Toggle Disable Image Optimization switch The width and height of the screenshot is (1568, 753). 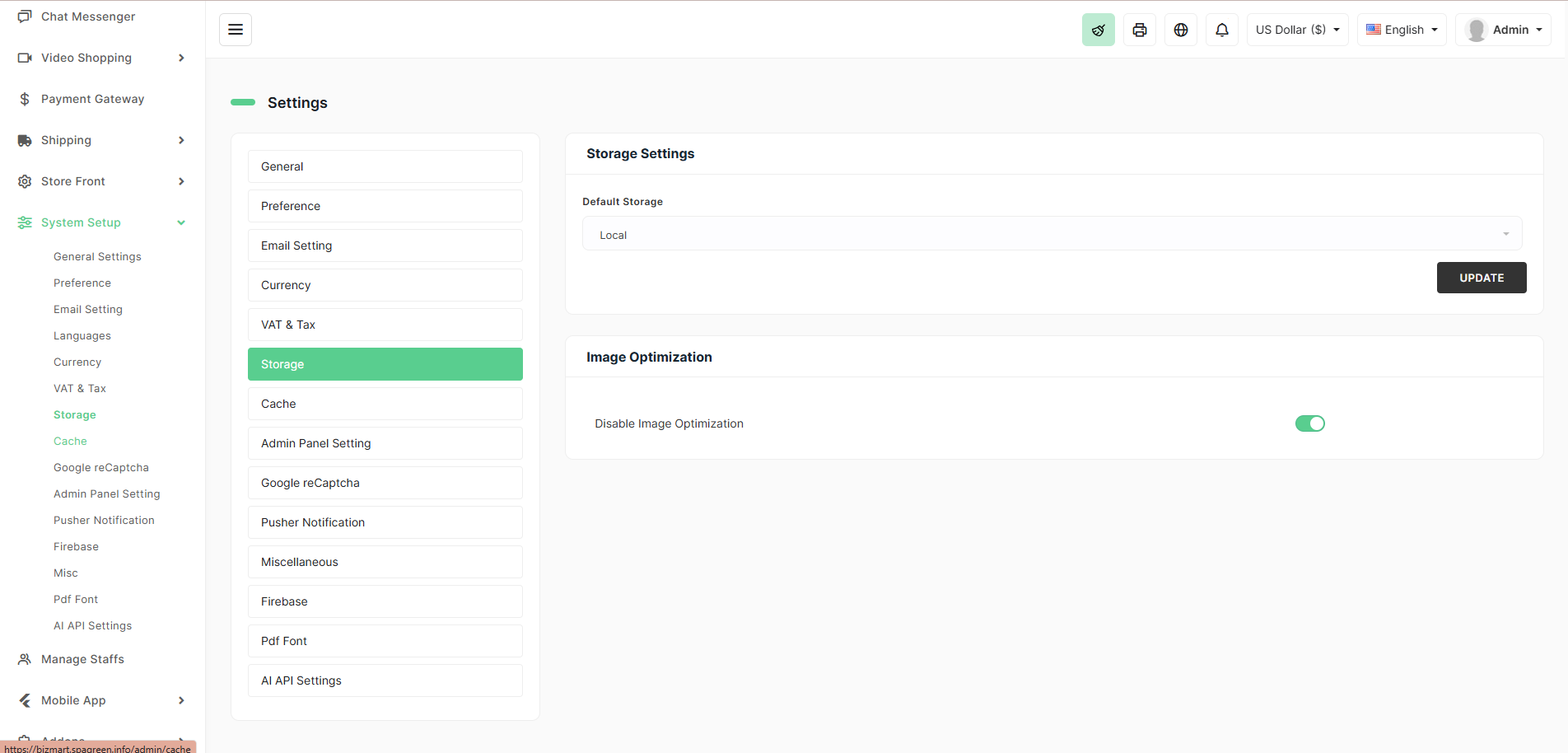[x=1309, y=423]
